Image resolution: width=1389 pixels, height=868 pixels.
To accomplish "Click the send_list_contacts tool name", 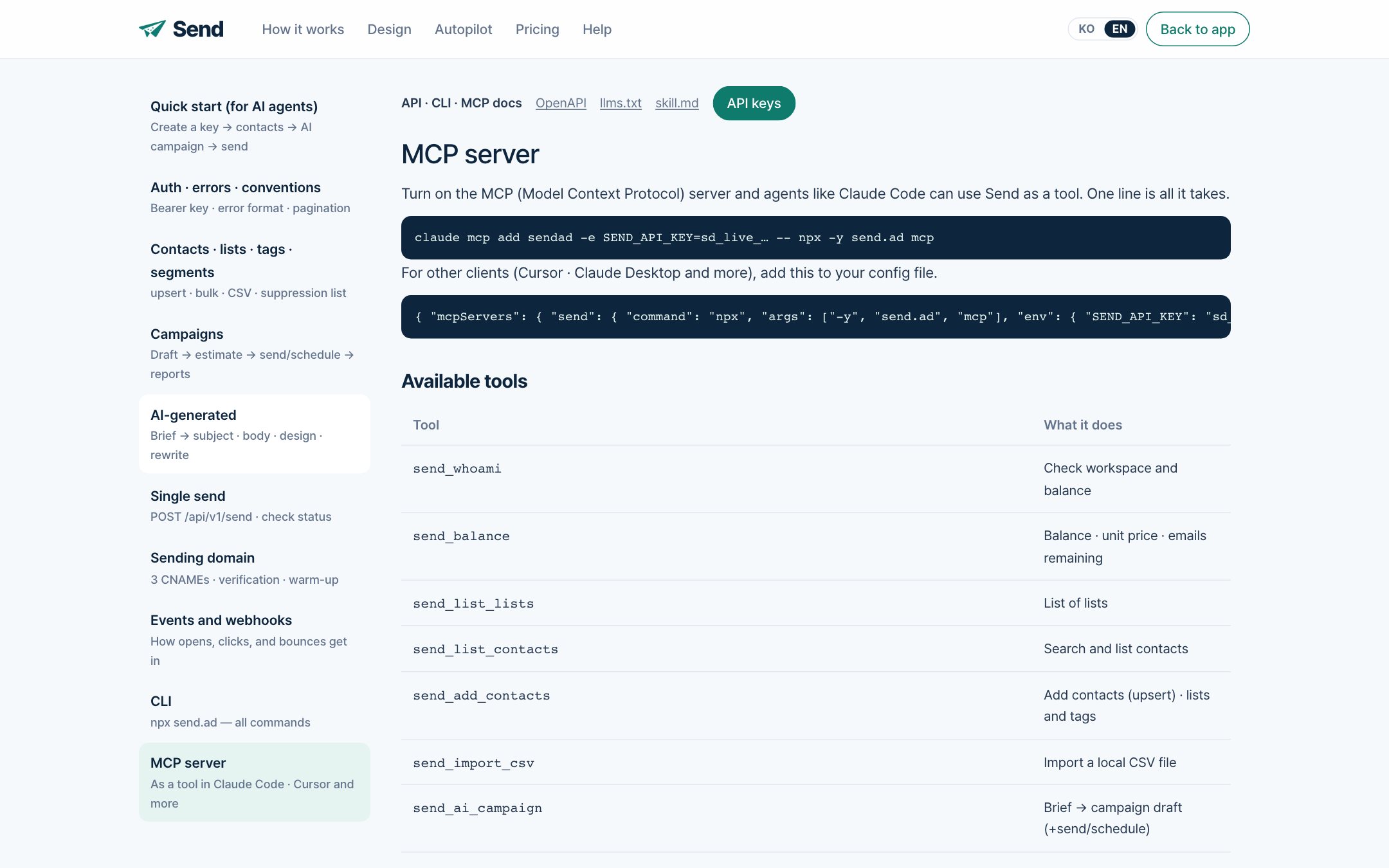I will 486,649.
